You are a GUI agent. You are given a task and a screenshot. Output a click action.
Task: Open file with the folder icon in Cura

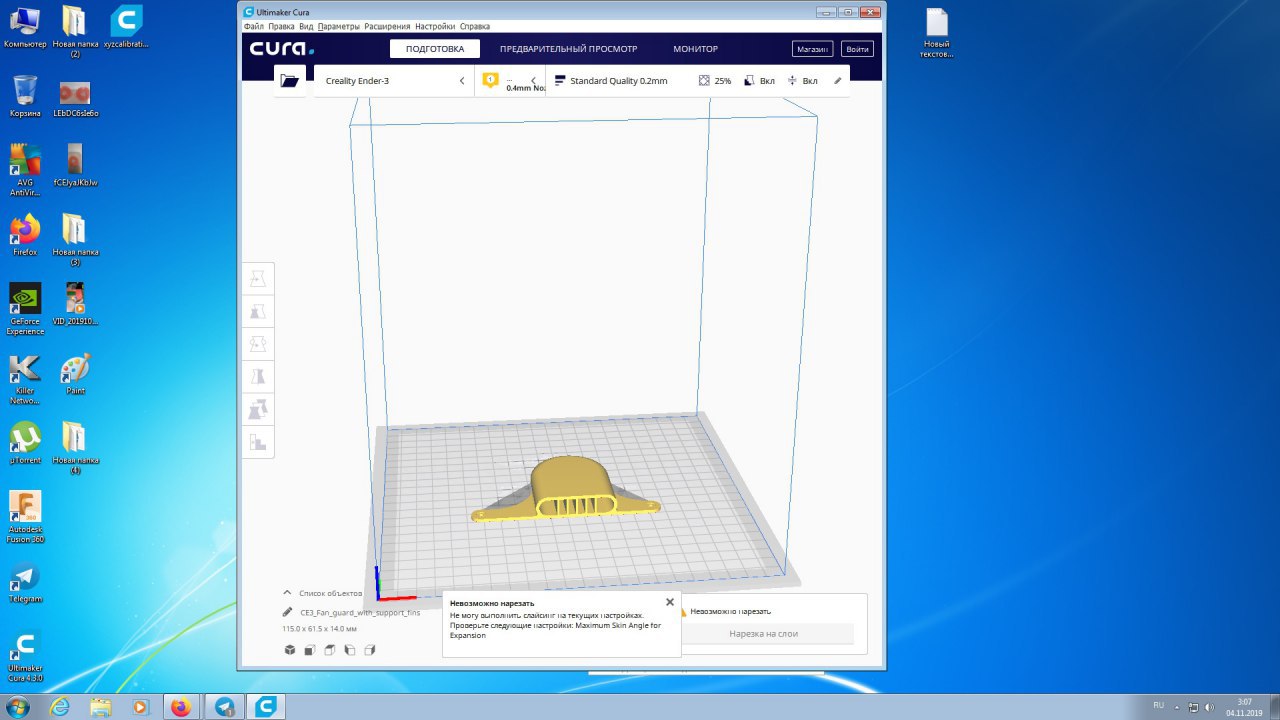point(290,81)
